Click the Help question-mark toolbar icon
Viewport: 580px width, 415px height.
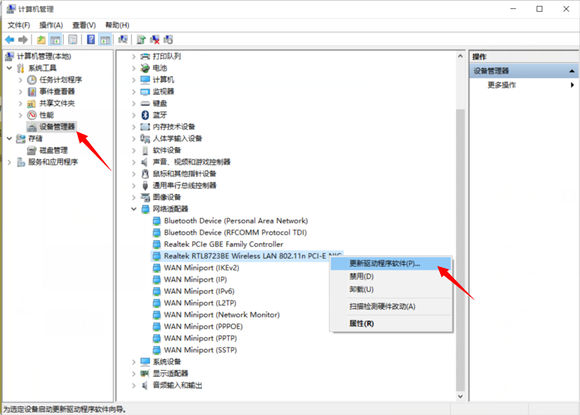click(x=91, y=39)
